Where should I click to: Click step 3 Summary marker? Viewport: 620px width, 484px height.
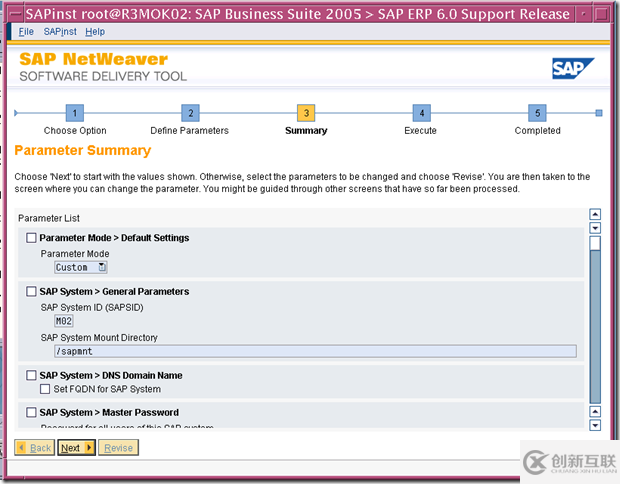tap(306, 113)
